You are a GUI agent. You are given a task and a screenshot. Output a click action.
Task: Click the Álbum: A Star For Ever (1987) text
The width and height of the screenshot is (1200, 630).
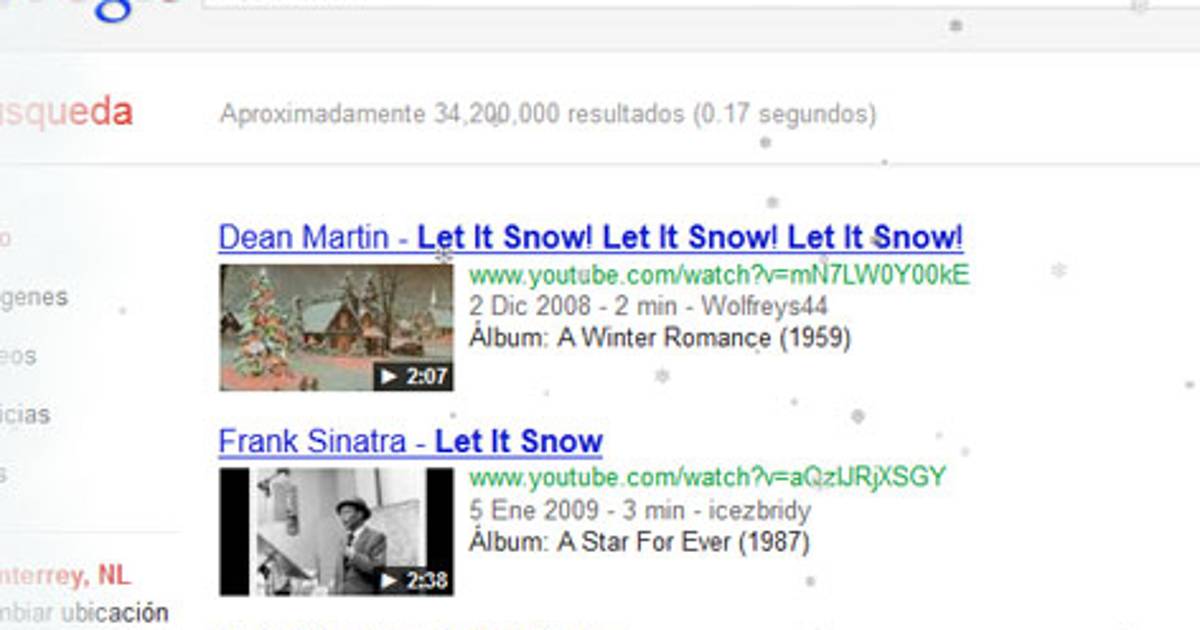639,542
